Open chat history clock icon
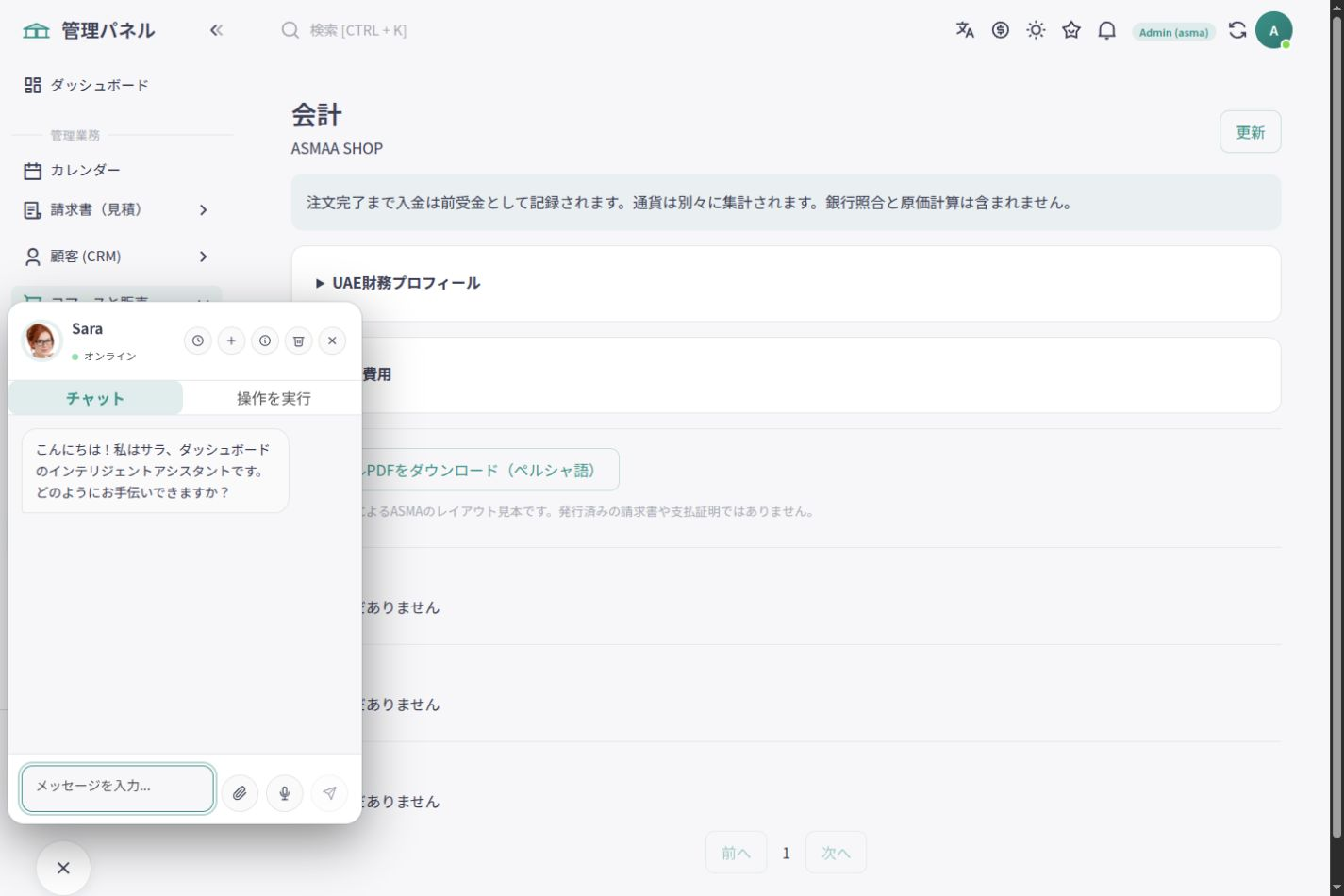Screen dimensions: 1344x896 click(x=197, y=340)
